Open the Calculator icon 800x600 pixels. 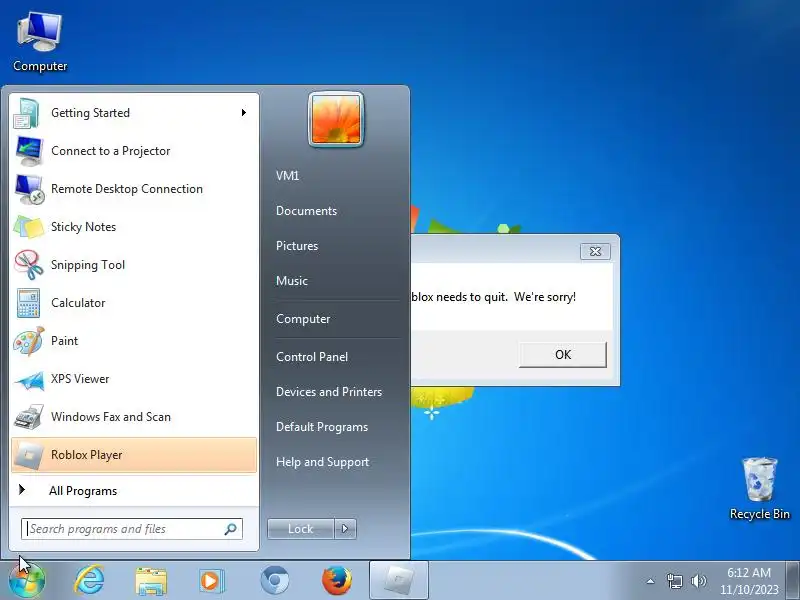(28, 303)
